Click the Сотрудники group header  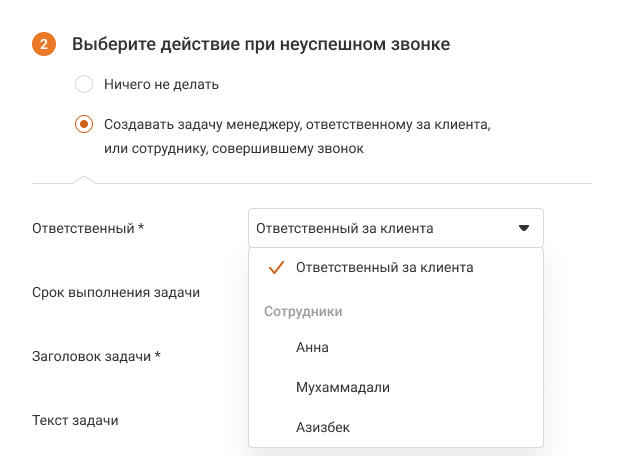click(x=303, y=311)
